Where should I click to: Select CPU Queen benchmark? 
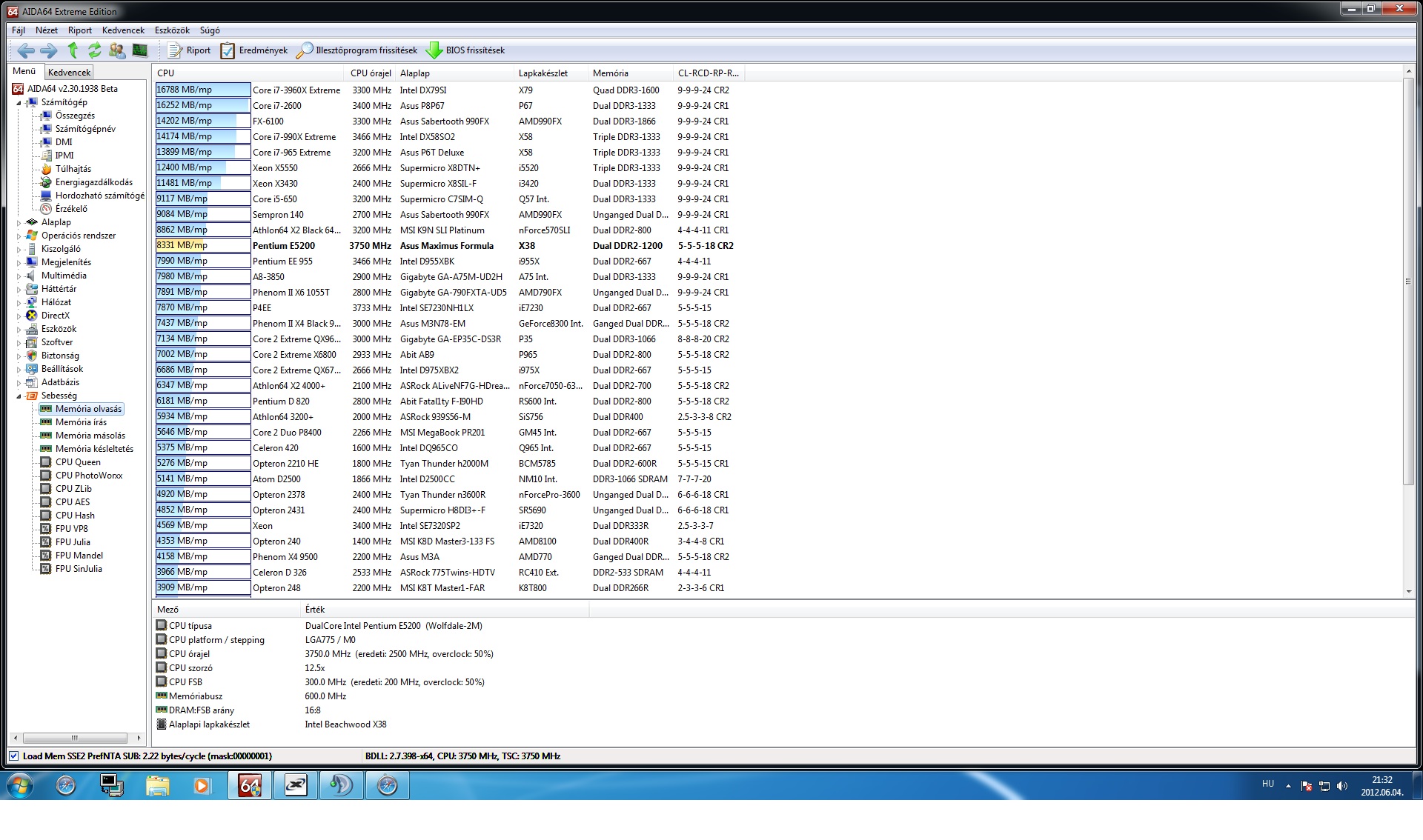78,462
